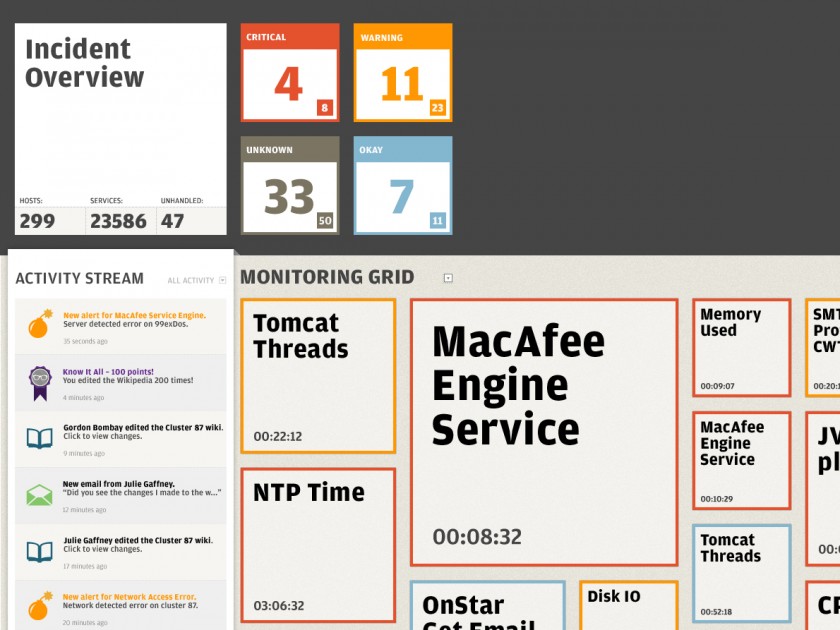Click the Services count 23586
The width and height of the screenshot is (840, 630).
tap(118, 221)
